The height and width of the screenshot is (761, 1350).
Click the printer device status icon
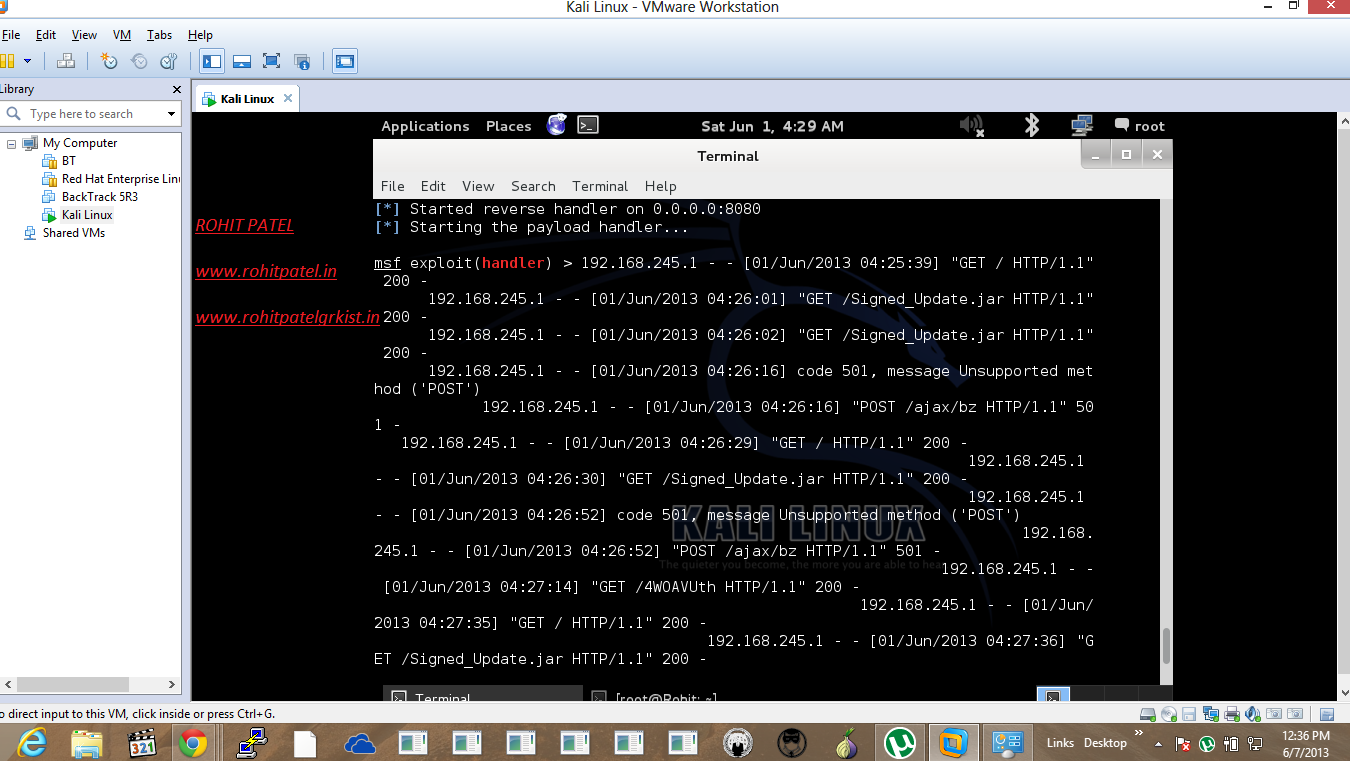[x=1232, y=714]
